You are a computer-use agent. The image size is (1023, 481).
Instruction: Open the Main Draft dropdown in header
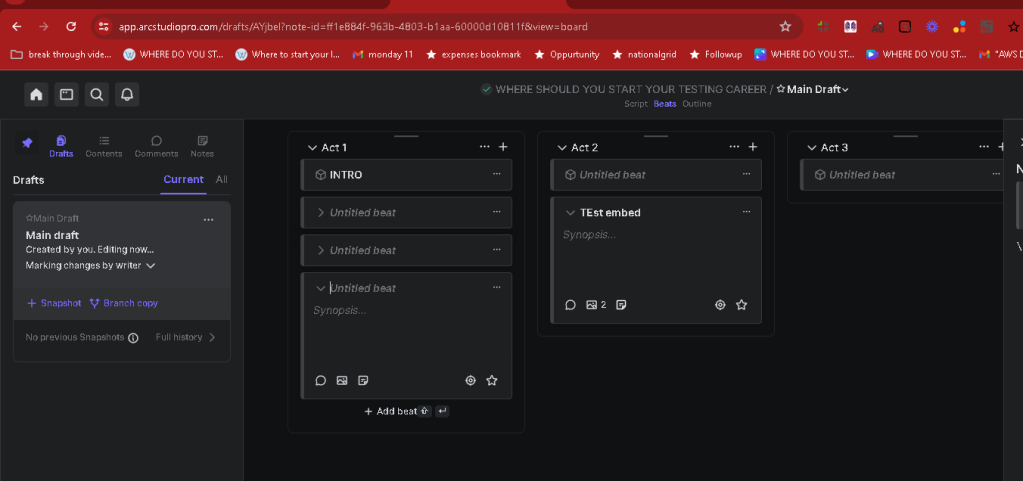[817, 89]
